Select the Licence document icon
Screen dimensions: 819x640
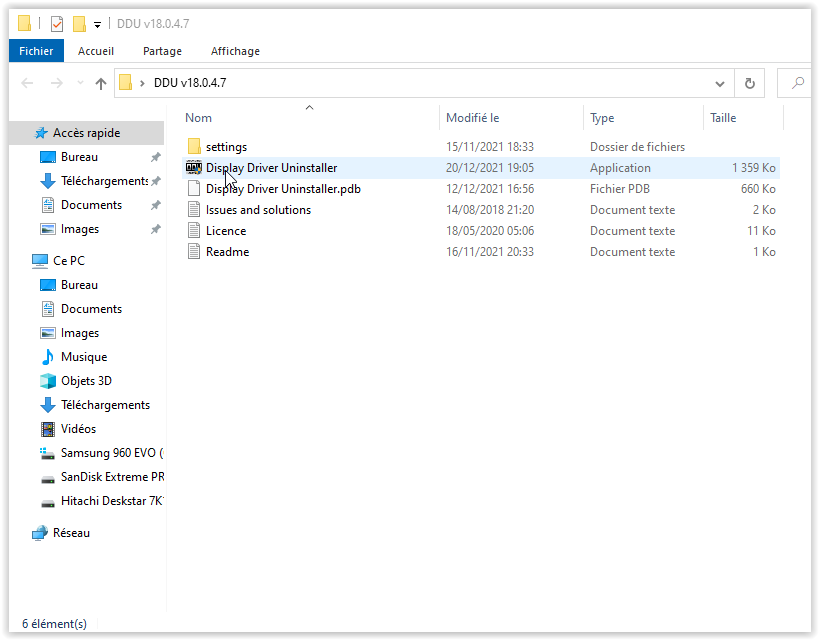(x=194, y=230)
